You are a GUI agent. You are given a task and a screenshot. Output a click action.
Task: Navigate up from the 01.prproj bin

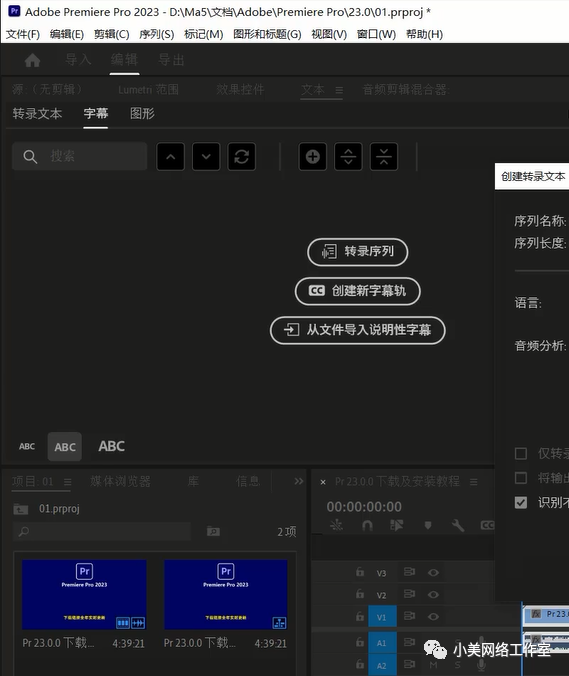(21, 509)
